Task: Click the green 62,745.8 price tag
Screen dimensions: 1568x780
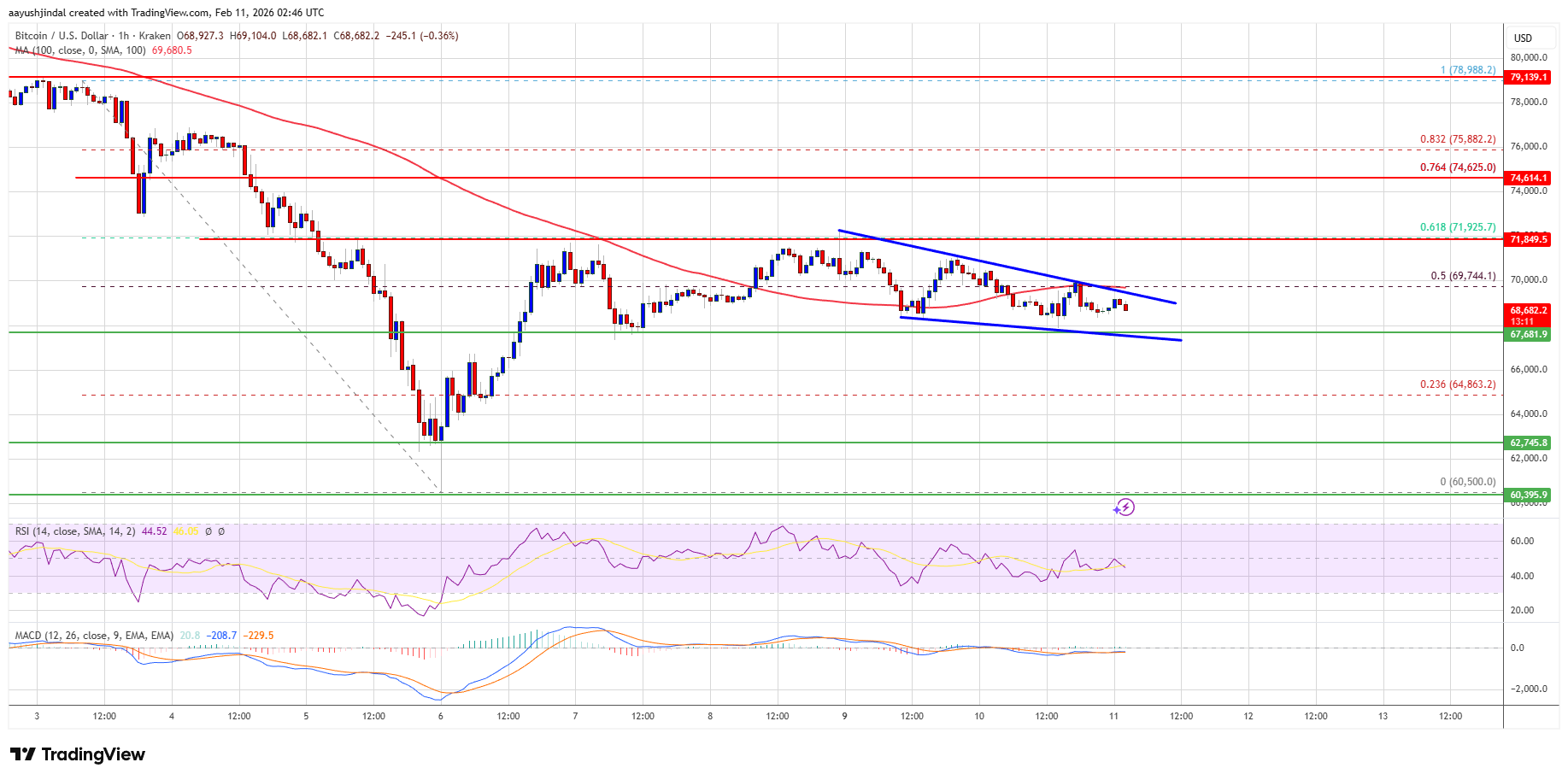Action: 1528,443
